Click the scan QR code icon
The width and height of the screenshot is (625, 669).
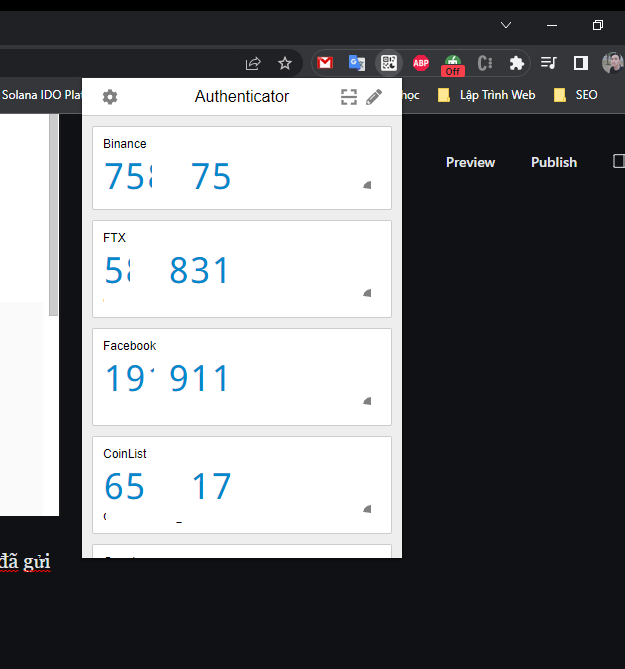(x=349, y=97)
